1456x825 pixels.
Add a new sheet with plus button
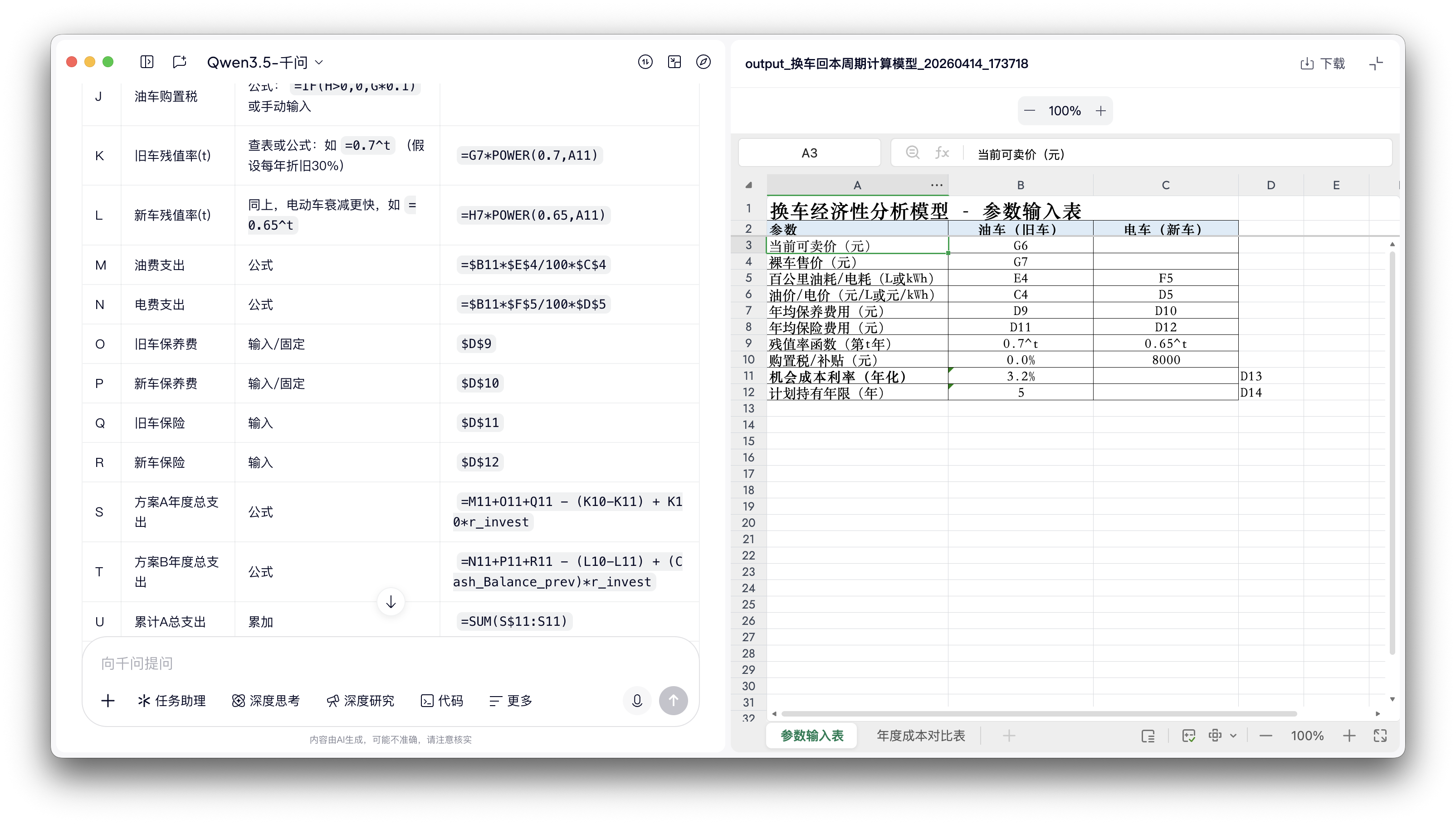[1009, 736]
